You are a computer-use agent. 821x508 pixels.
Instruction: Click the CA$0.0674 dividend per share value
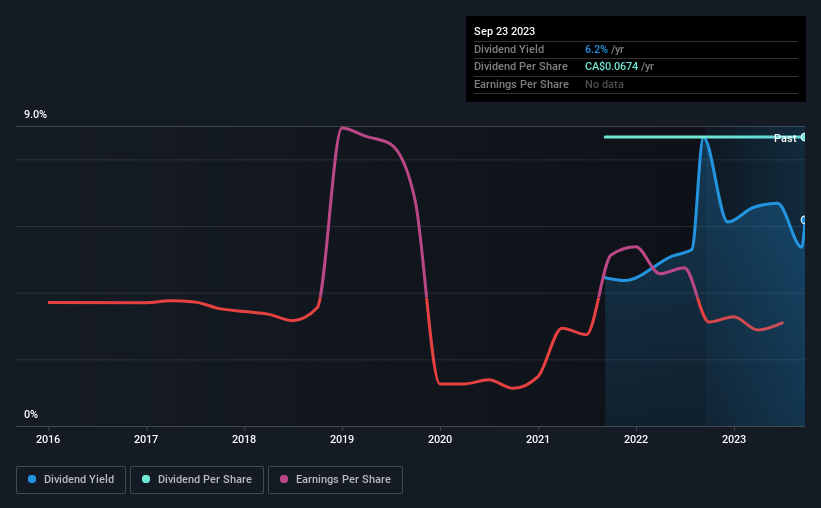612,67
